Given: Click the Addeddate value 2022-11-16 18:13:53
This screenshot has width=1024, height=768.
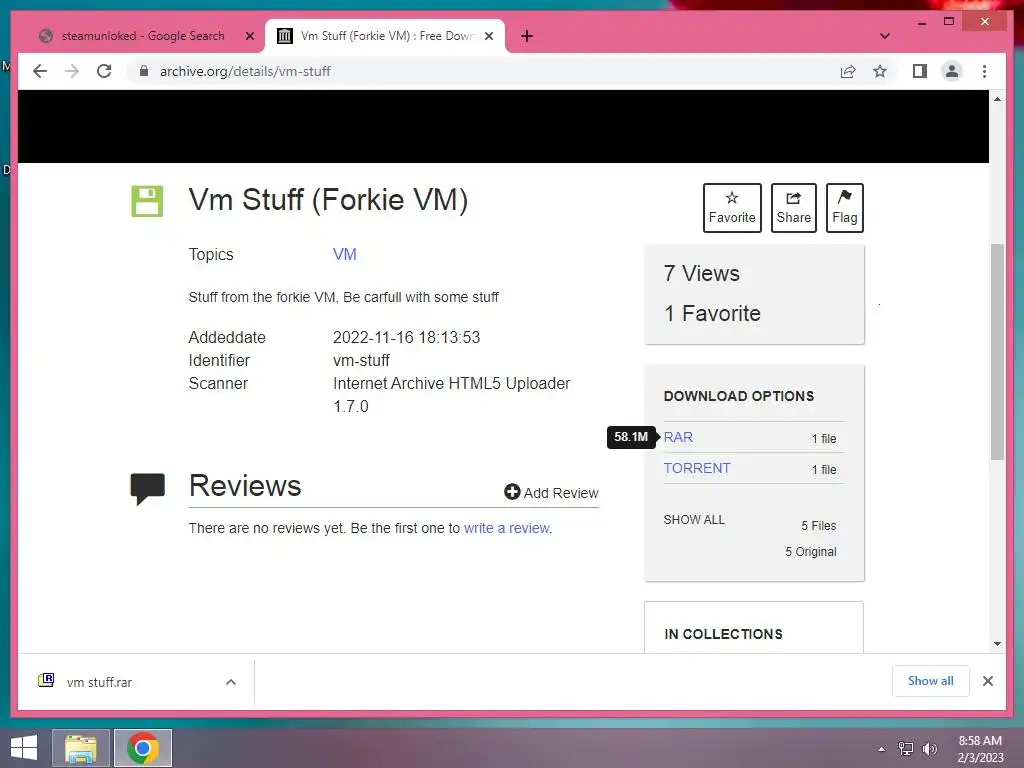Looking at the screenshot, I should click(x=406, y=338).
